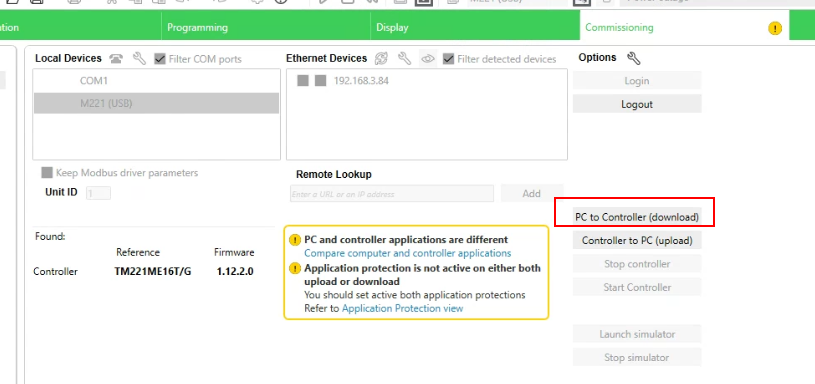Click the warning icon beside 'Application protection is not active'
The width and height of the screenshot is (815, 384).
295,269
